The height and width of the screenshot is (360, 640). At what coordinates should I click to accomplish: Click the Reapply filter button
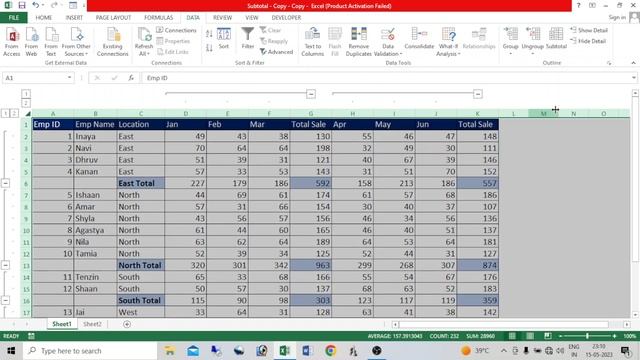click(274, 41)
